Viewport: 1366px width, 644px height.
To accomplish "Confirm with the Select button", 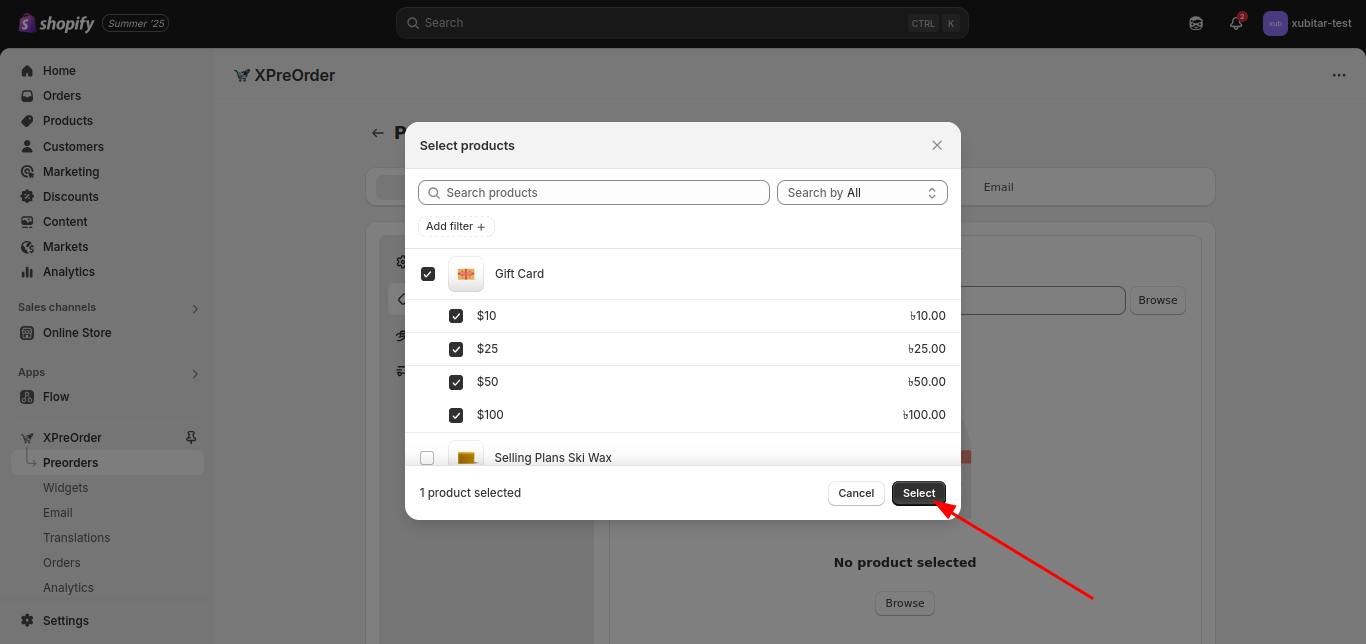I will tap(918, 493).
